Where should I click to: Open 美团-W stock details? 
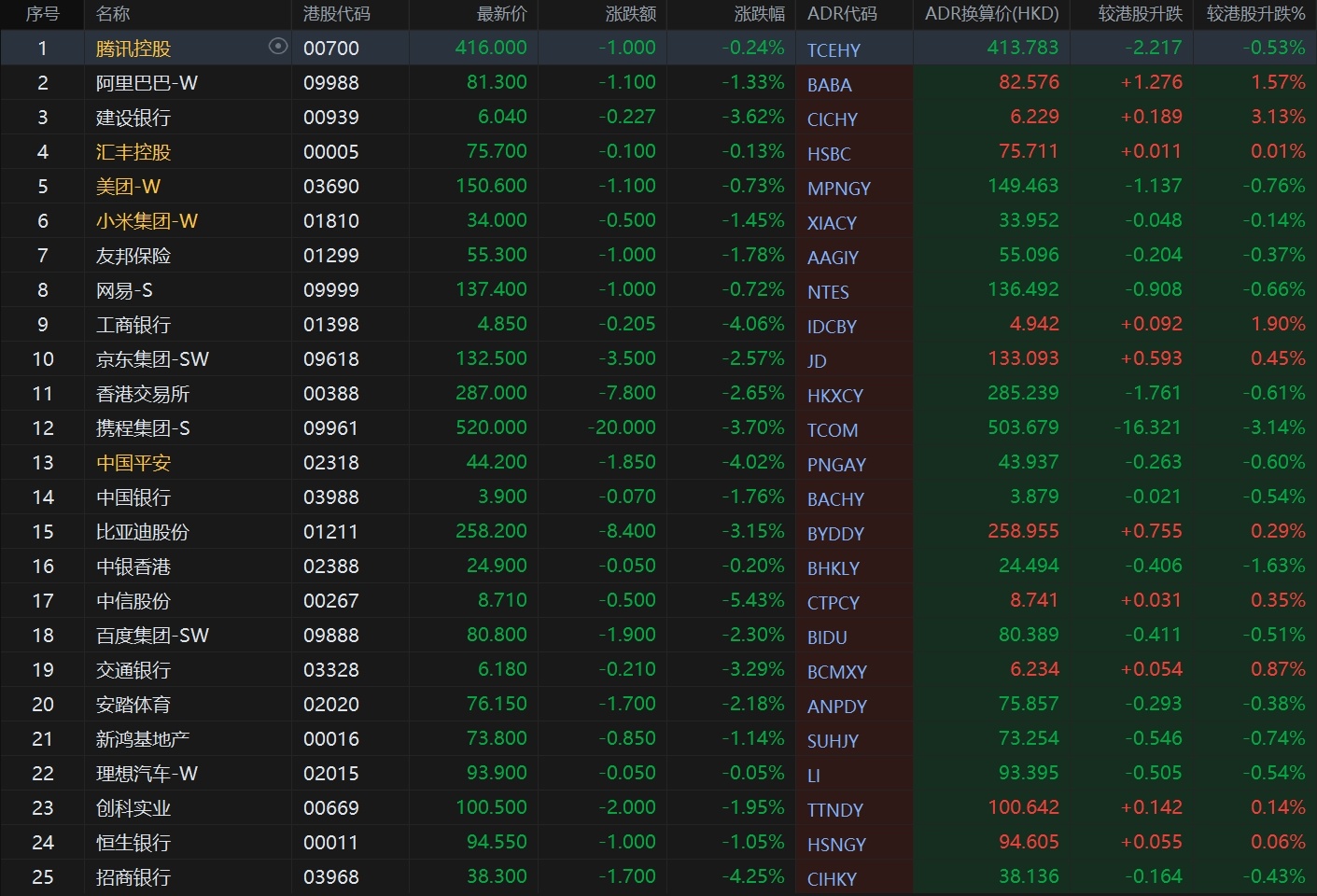(128, 187)
